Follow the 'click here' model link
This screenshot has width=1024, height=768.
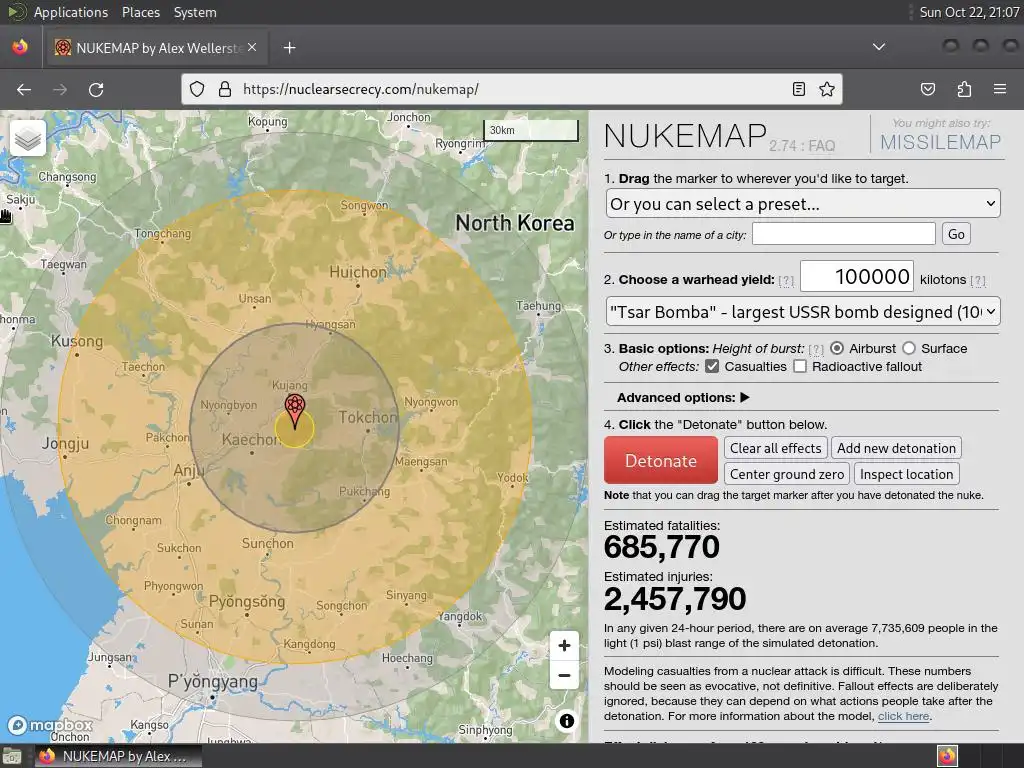point(903,716)
